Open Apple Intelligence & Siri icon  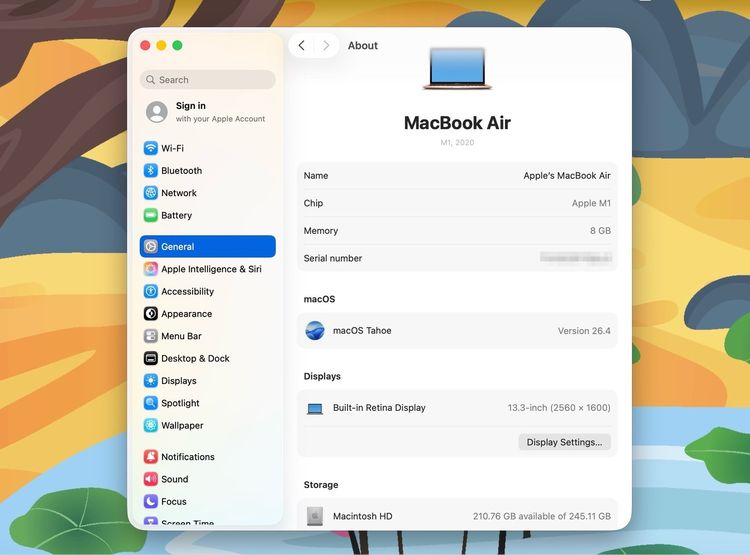[151, 269]
